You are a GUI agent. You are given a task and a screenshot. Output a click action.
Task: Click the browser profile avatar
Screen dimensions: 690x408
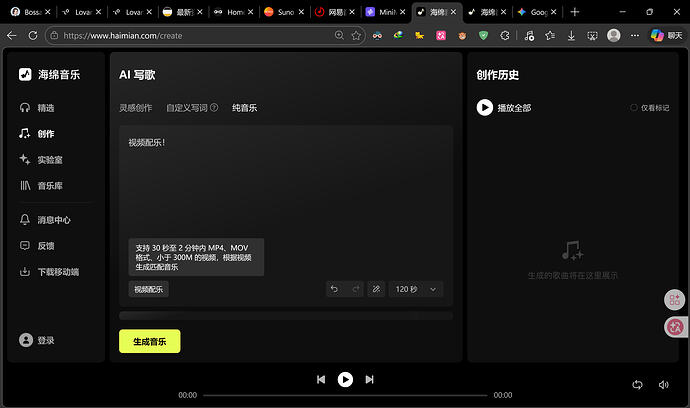click(613, 36)
